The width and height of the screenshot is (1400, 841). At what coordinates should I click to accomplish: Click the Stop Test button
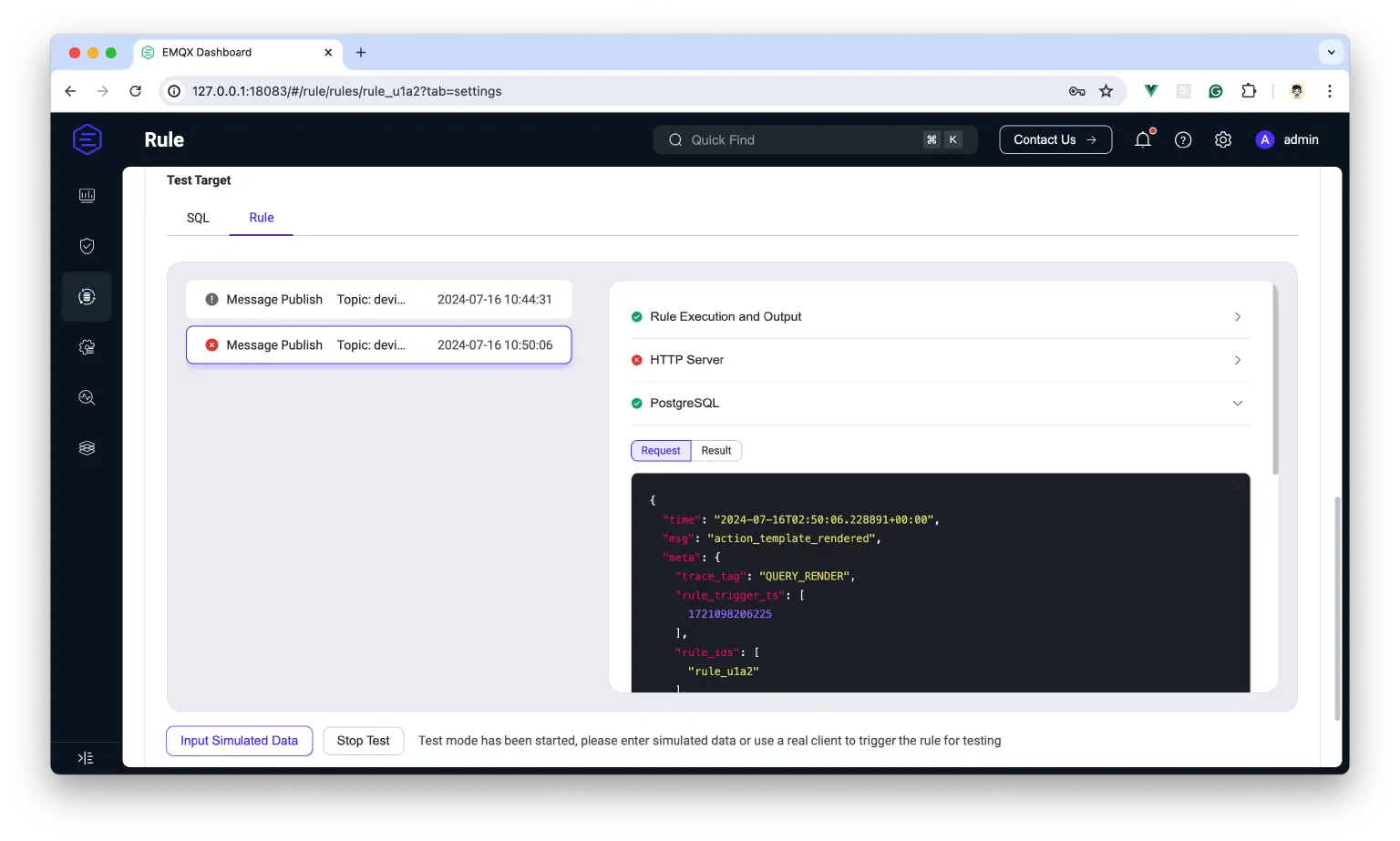[363, 741]
